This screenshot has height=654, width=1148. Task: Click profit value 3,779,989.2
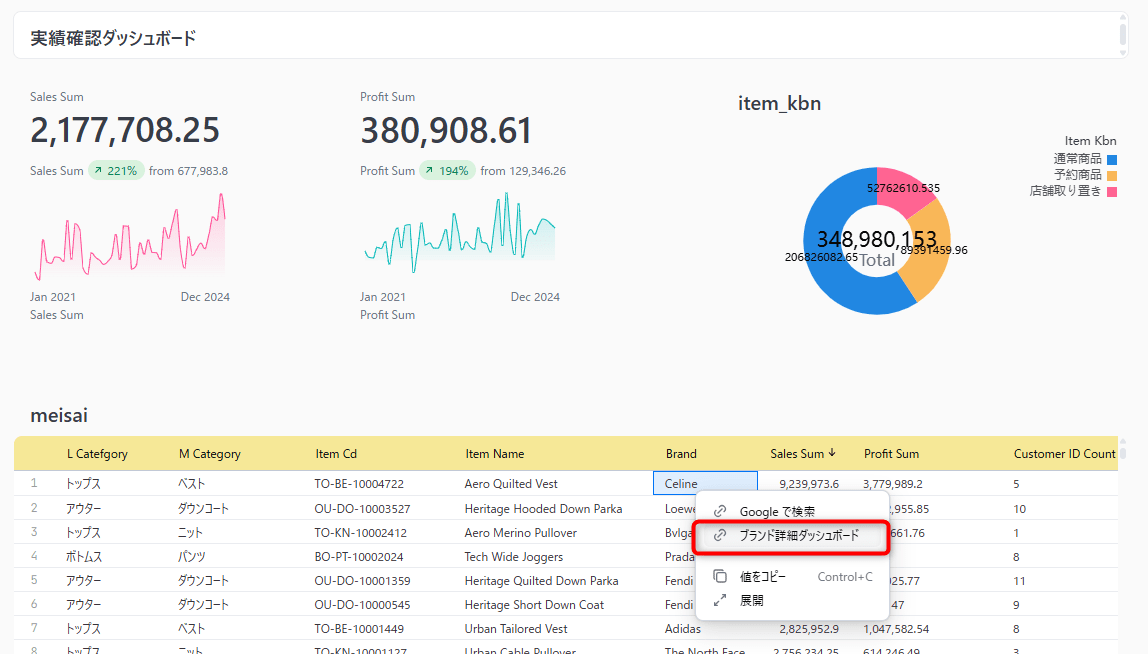pyautogui.click(x=892, y=484)
